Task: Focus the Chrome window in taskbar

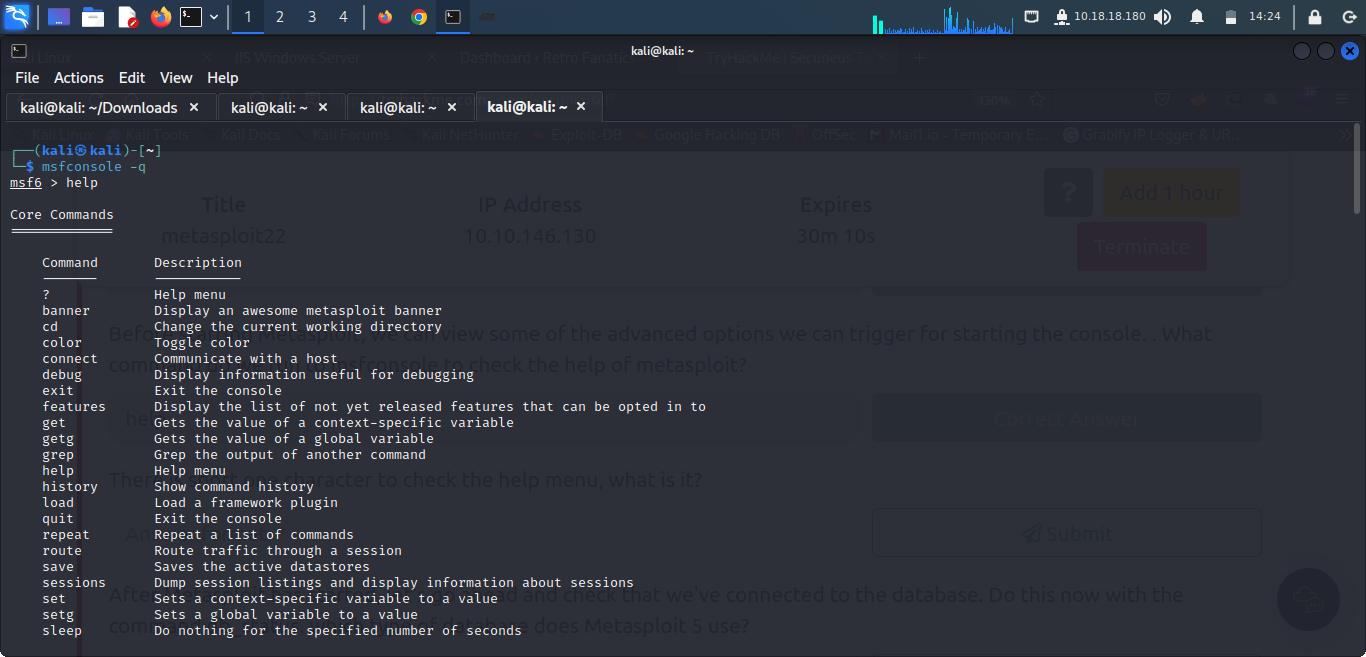Action: pos(419,17)
